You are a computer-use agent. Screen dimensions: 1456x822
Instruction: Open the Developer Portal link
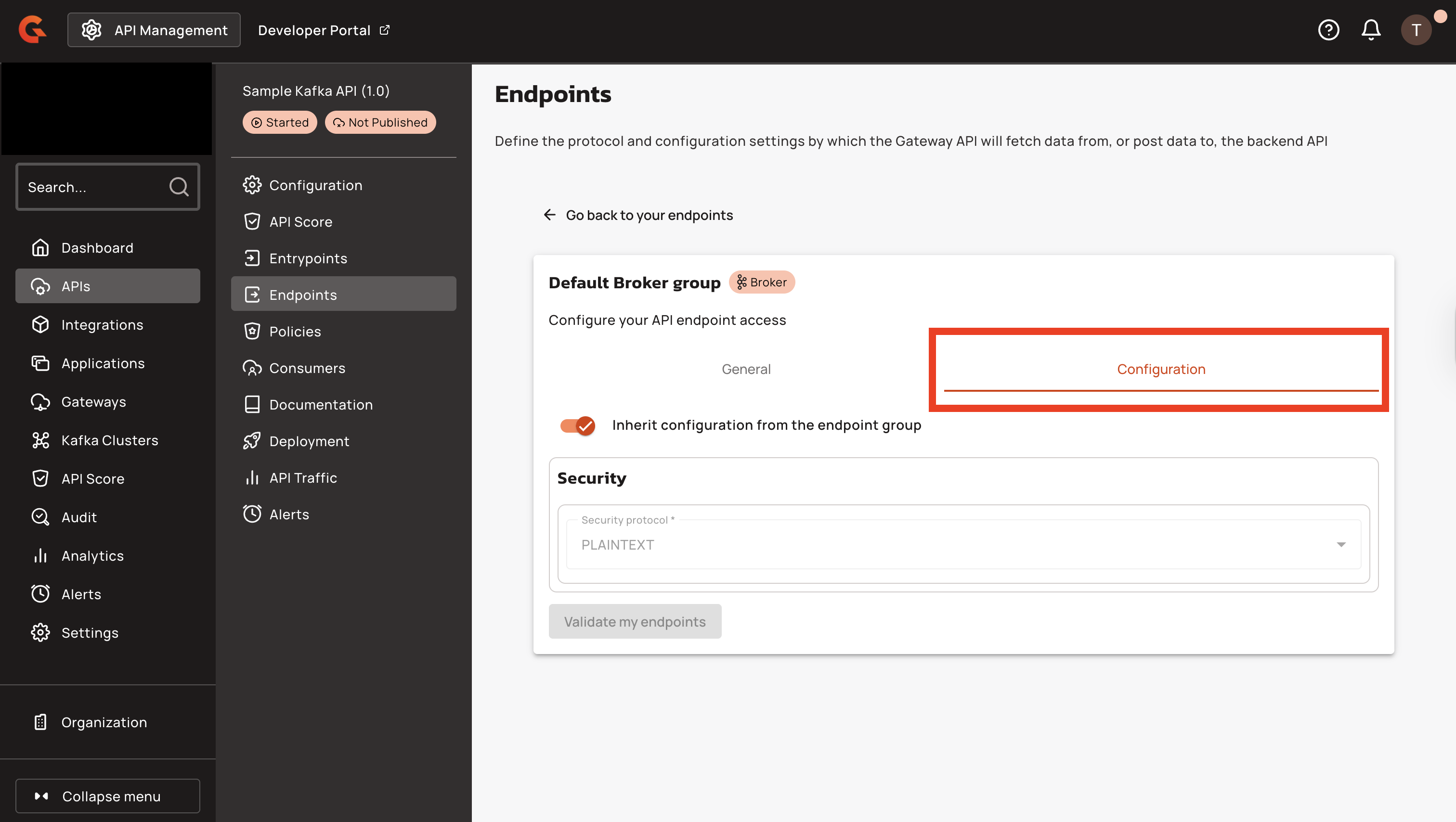tap(323, 30)
